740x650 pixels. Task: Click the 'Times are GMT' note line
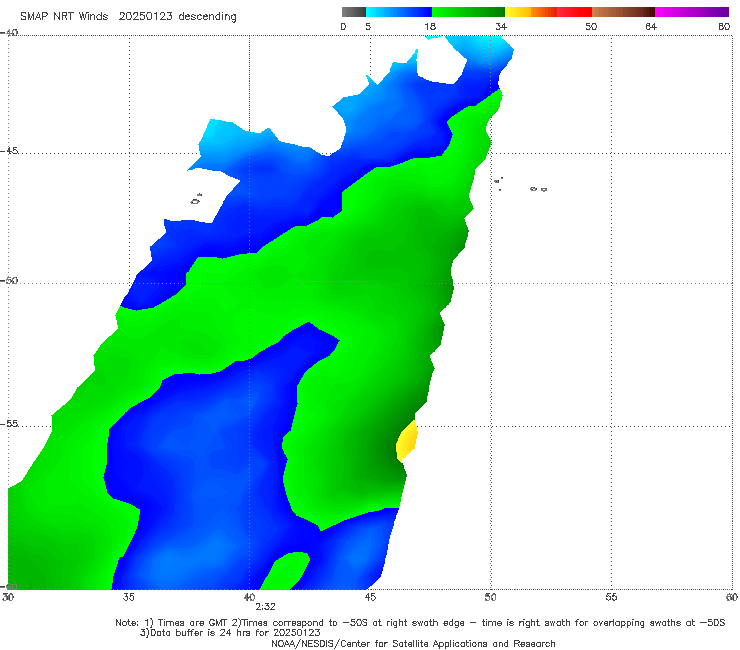tap(420, 623)
